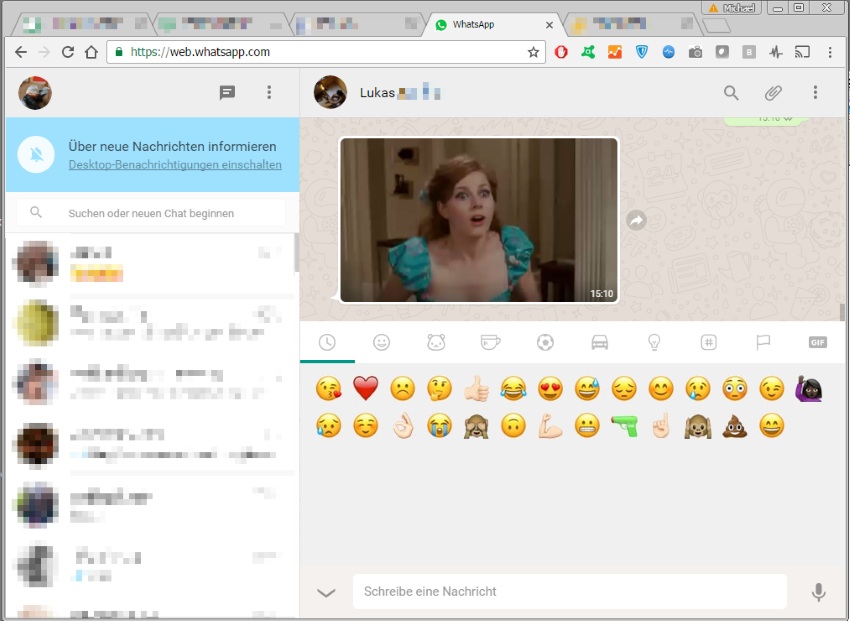Insert the hear-no-evil monkey emoji
This screenshot has height=621, width=850.
point(698,426)
